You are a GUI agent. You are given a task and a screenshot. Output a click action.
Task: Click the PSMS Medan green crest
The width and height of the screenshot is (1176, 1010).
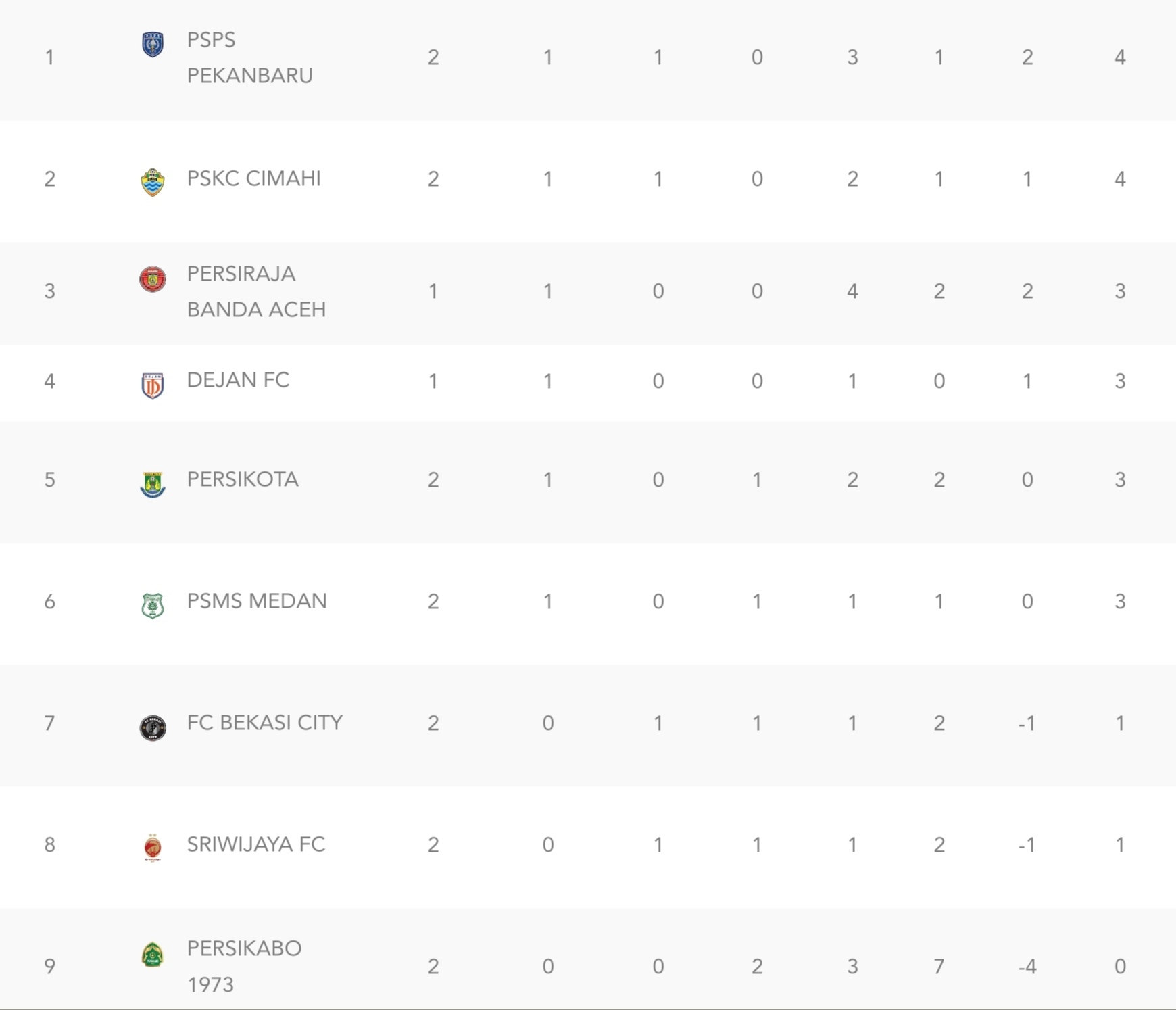pyautogui.click(x=153, y=605)
